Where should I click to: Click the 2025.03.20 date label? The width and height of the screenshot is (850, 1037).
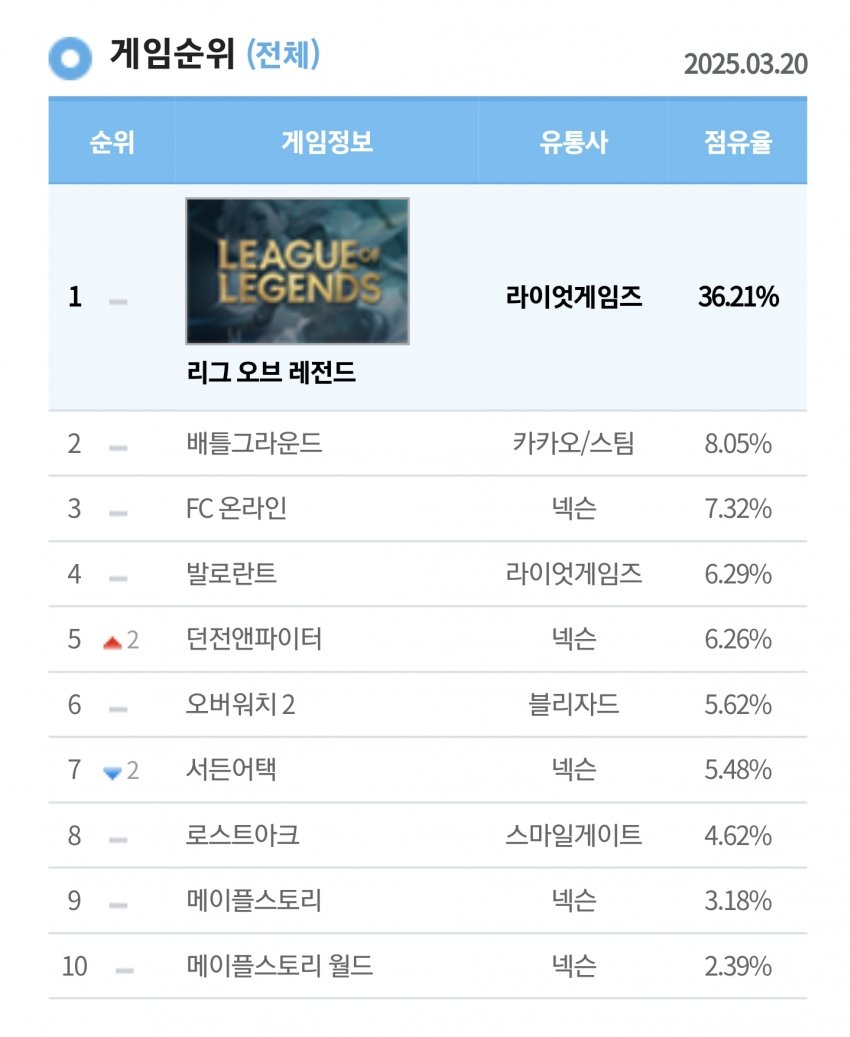click(745, 64)
